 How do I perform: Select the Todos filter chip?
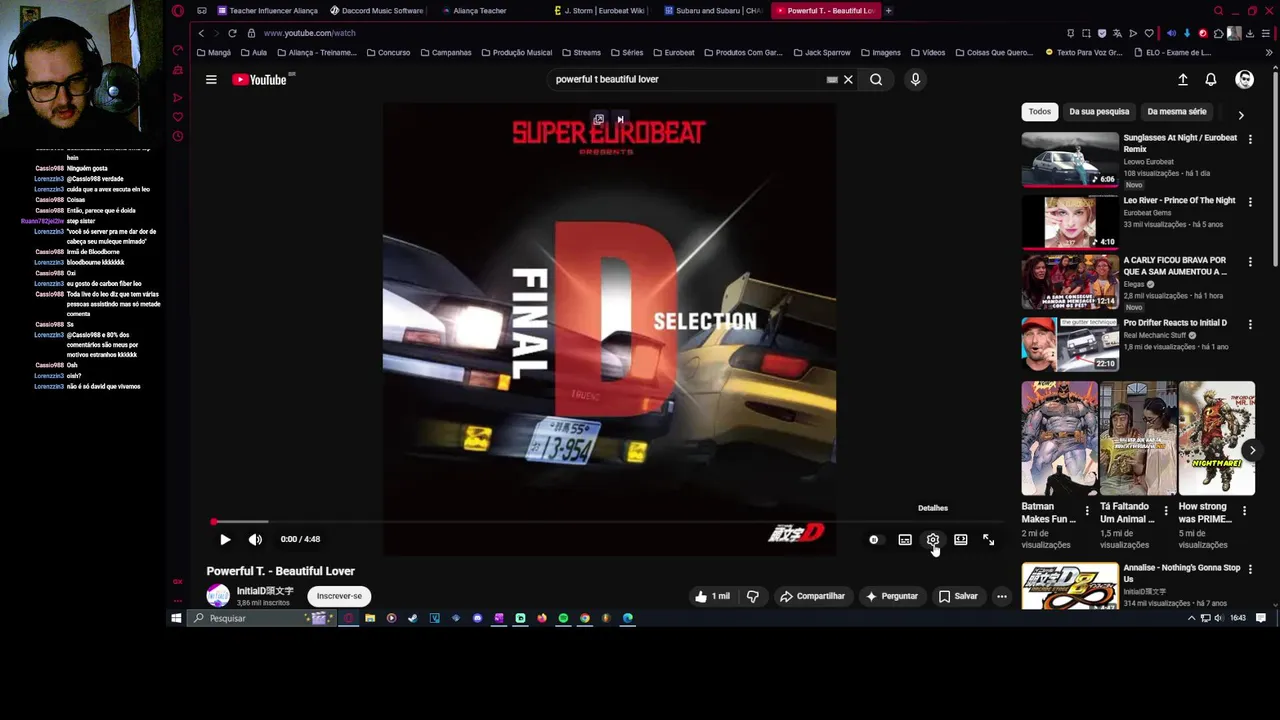(1040, 112)
